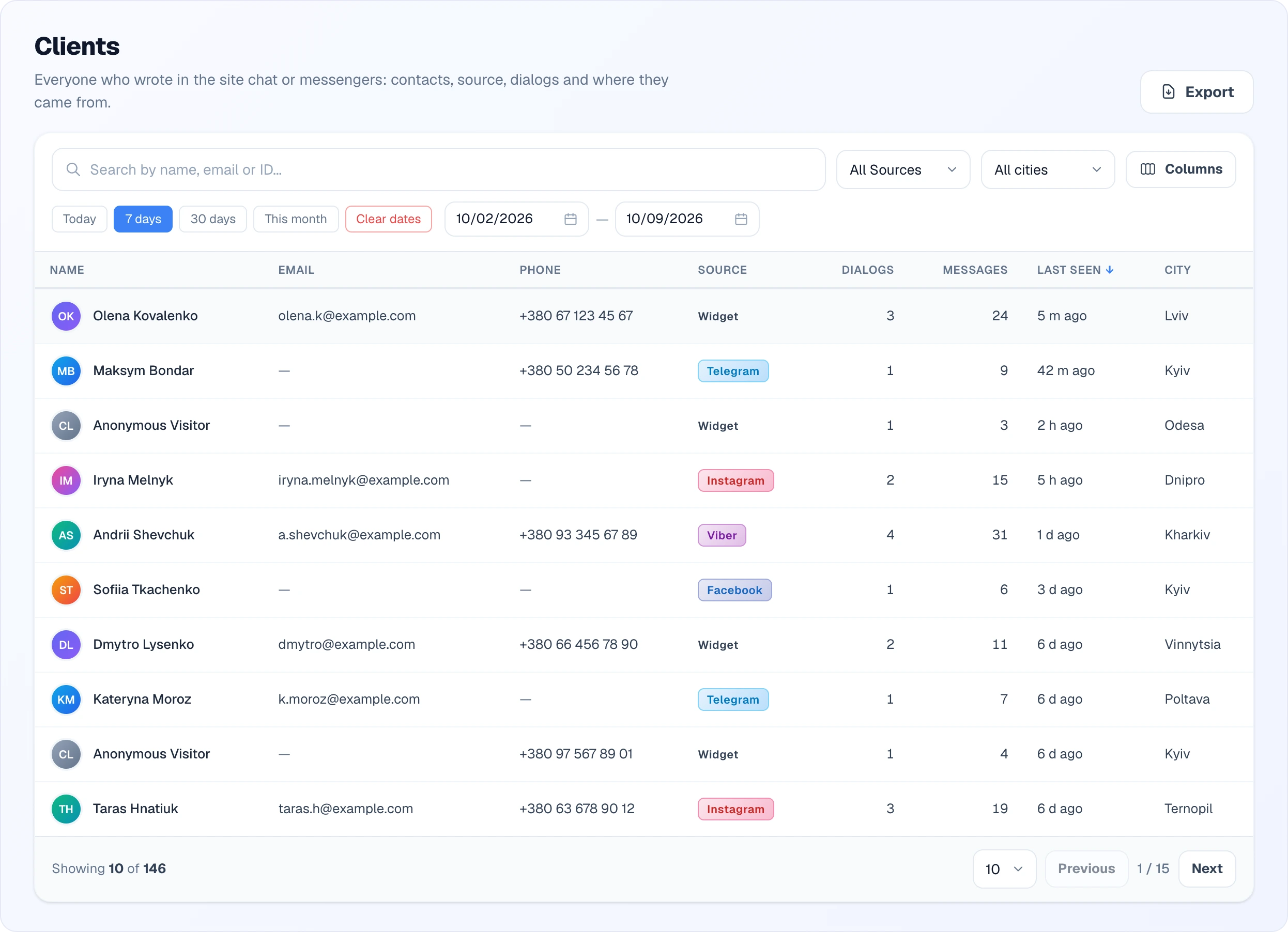This screenshot has height=932, width=1288.
Task: Sort by the Name column header
Action: pyautogui.click(x=67, y=270)
